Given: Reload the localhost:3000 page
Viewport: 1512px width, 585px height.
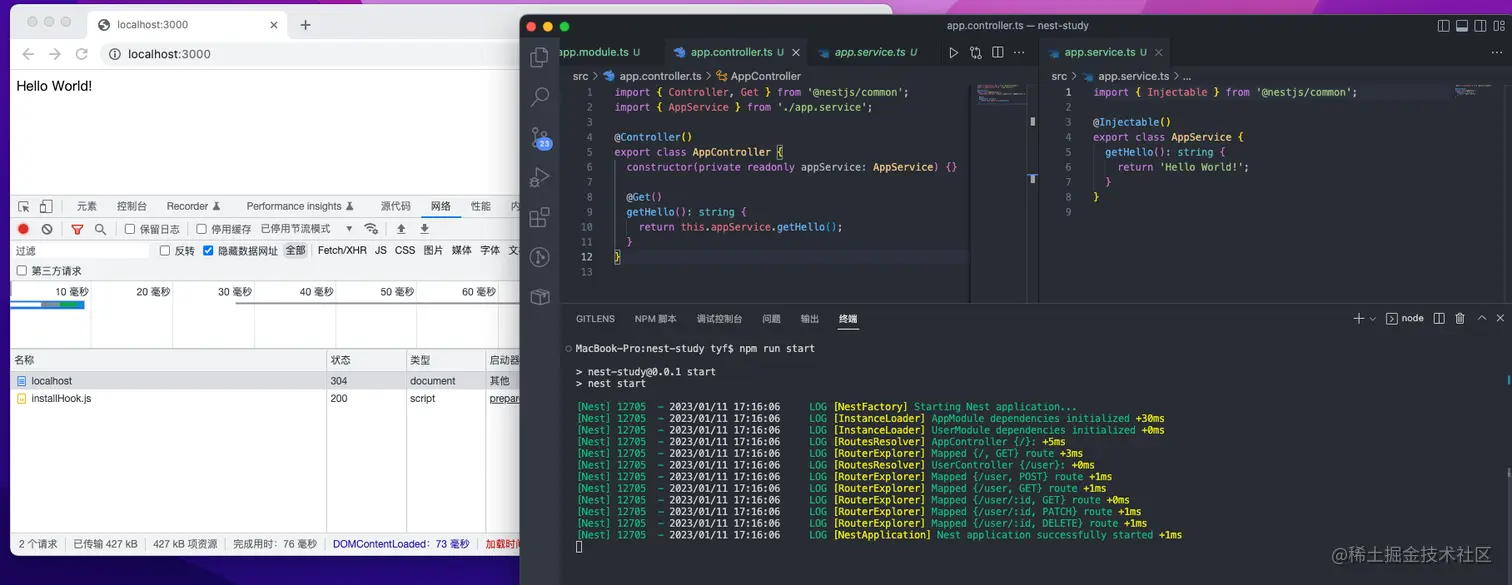Looking at the screenshot, I should pos(82,54).
